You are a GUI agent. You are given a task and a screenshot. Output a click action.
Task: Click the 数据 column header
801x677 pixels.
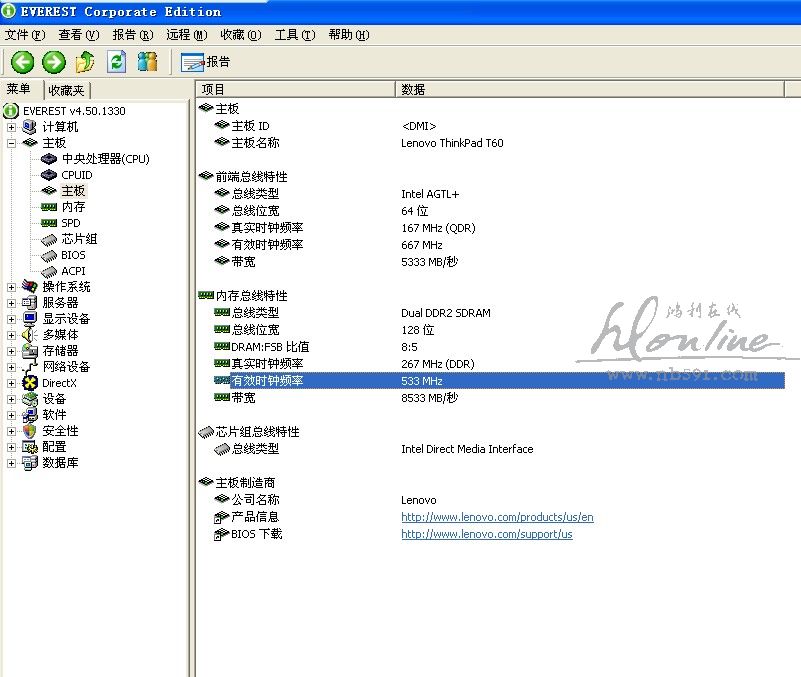coord(413,89)
